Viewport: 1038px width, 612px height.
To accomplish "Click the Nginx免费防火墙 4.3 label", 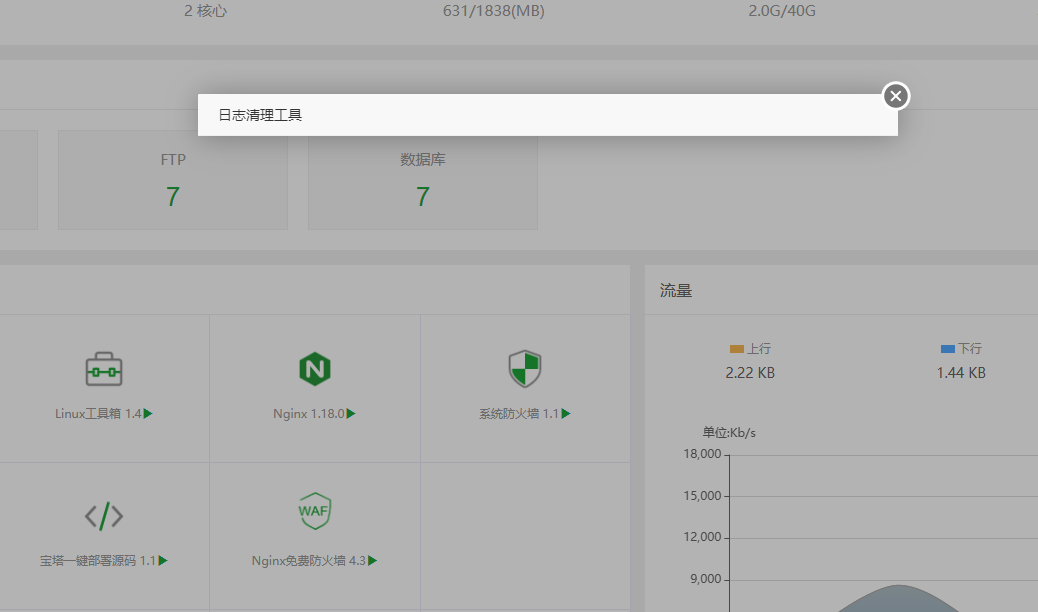I will coord(308,561).
